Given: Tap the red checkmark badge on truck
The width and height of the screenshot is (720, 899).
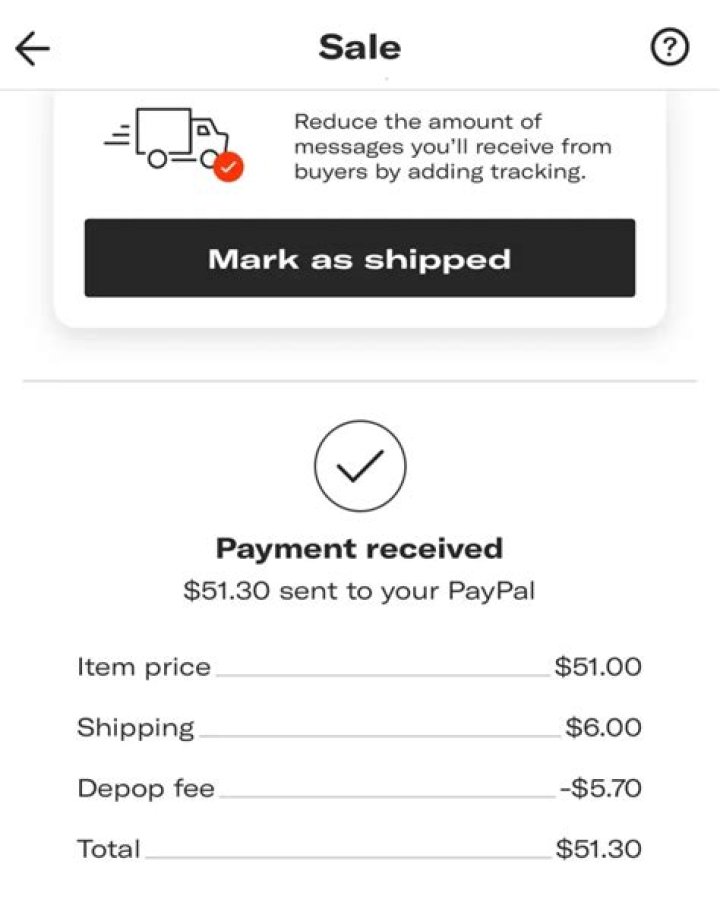Looking at the screenshot, I should [x=229, y=167].
